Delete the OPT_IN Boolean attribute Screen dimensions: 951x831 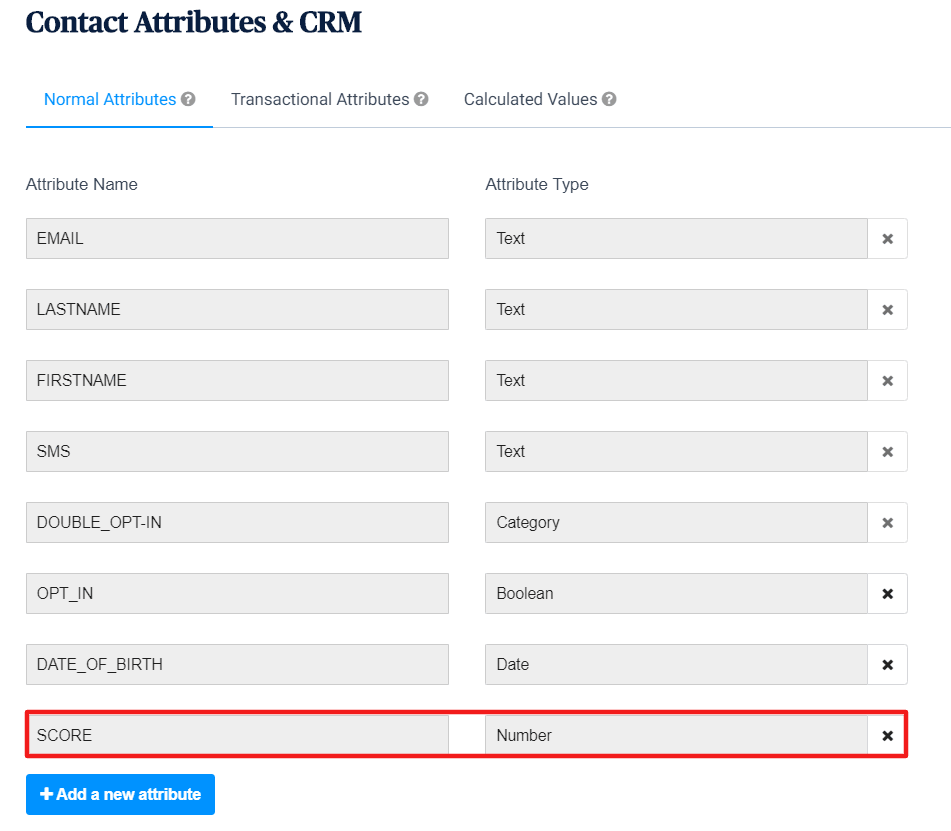pos(887,594)
